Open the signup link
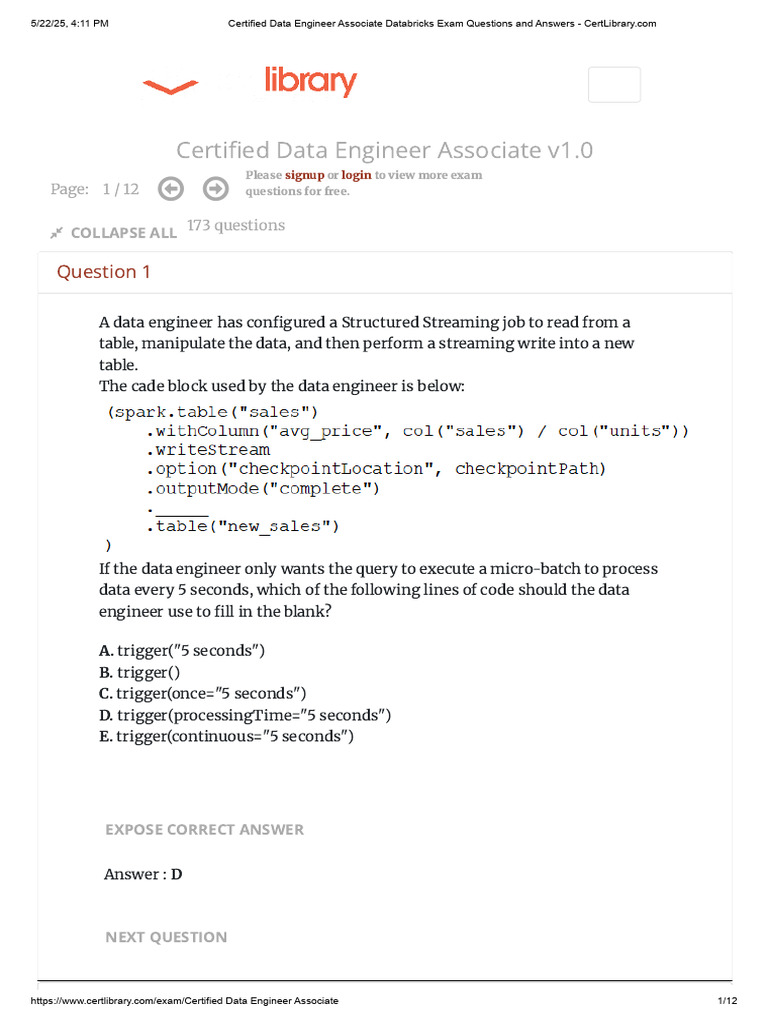Screen dimensions: 768x1024 (x=304, y=175)
